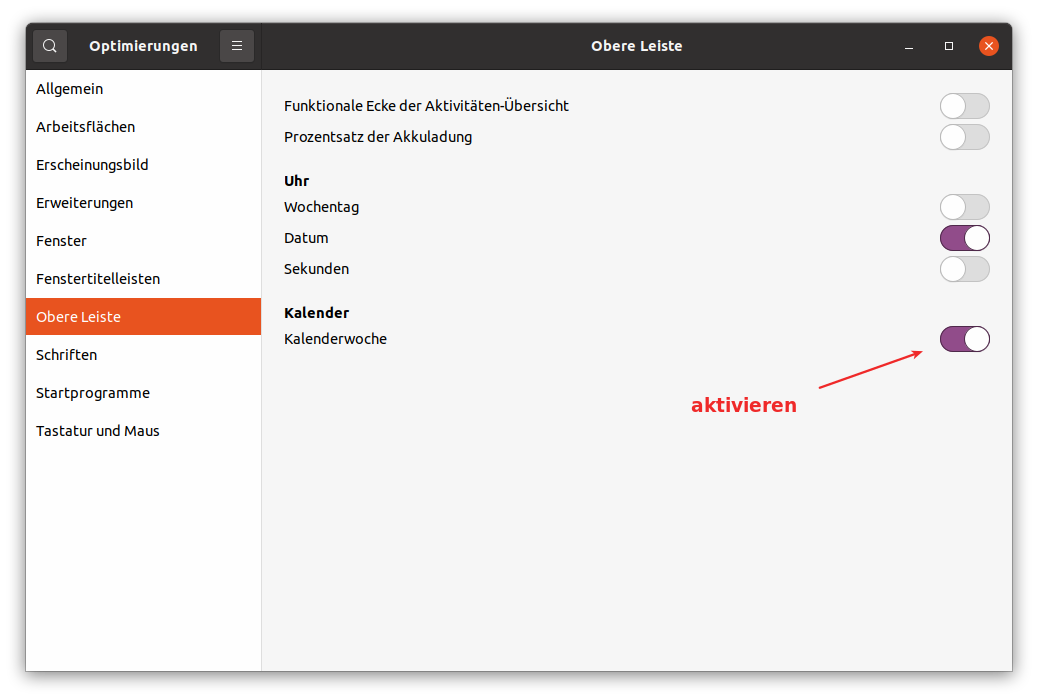Select Erscheinungsbild in the sidebar
Viewport: 1038px width, 700px height.
click(x=92, y=165)
